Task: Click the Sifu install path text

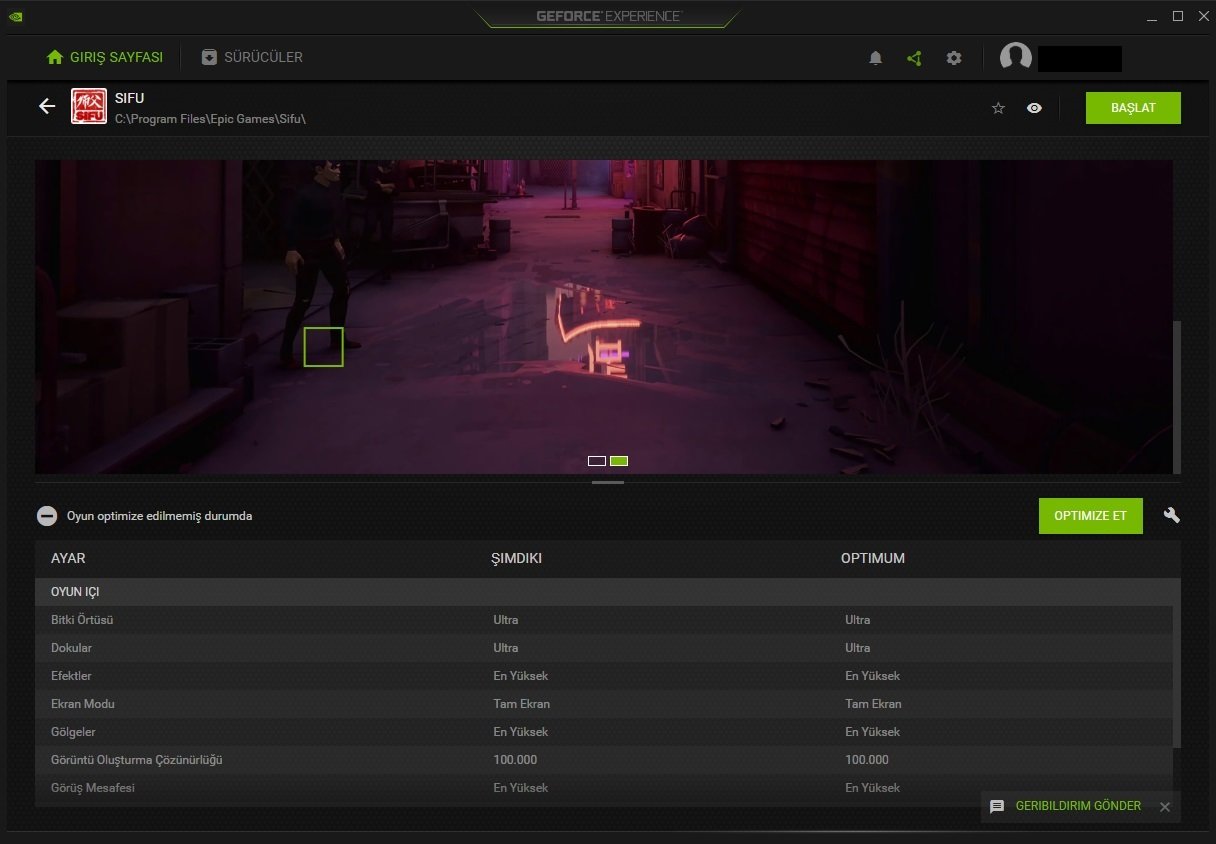Action: point(210,118)
